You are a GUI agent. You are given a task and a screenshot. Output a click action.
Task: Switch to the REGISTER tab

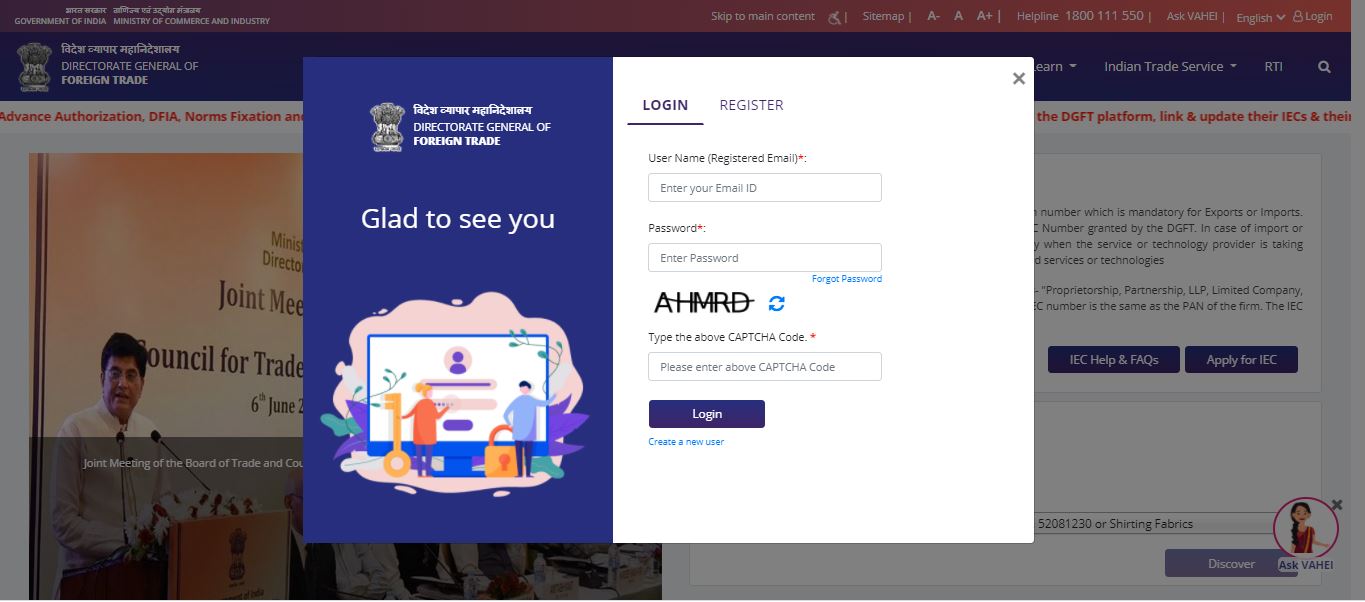pos(751,104)
